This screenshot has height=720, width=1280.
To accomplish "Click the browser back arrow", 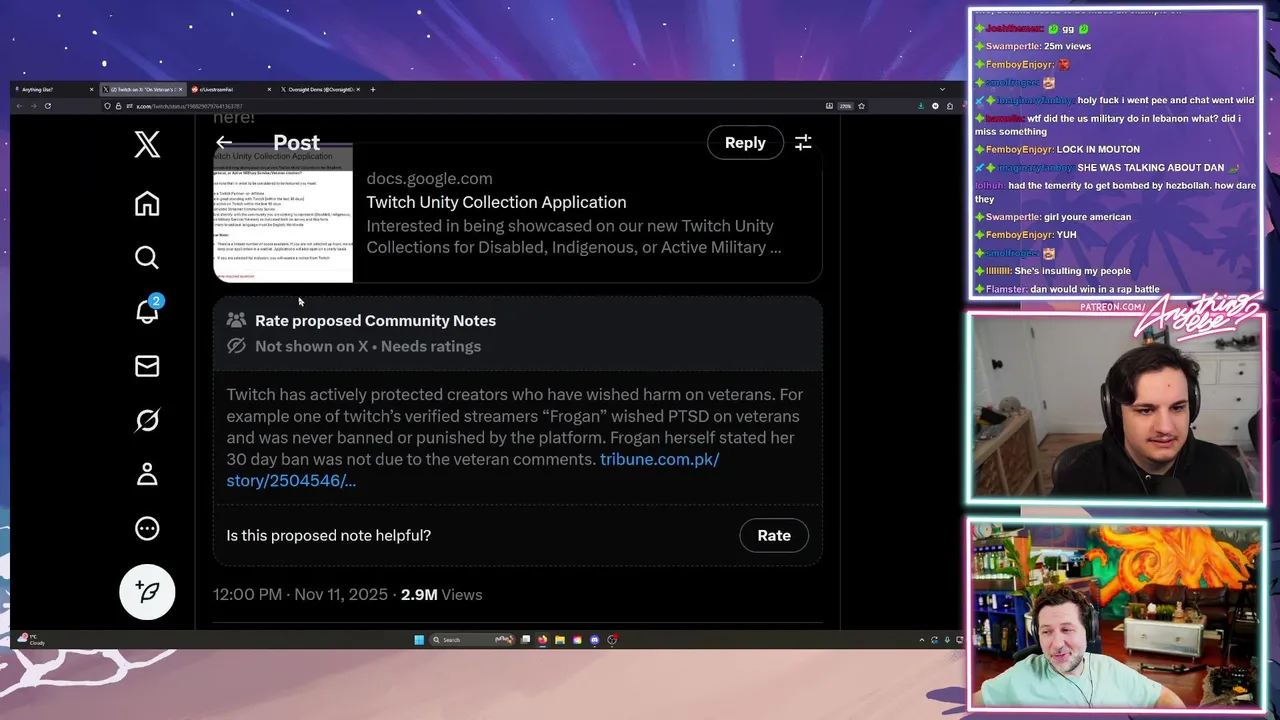I will [x=19, y=106].
